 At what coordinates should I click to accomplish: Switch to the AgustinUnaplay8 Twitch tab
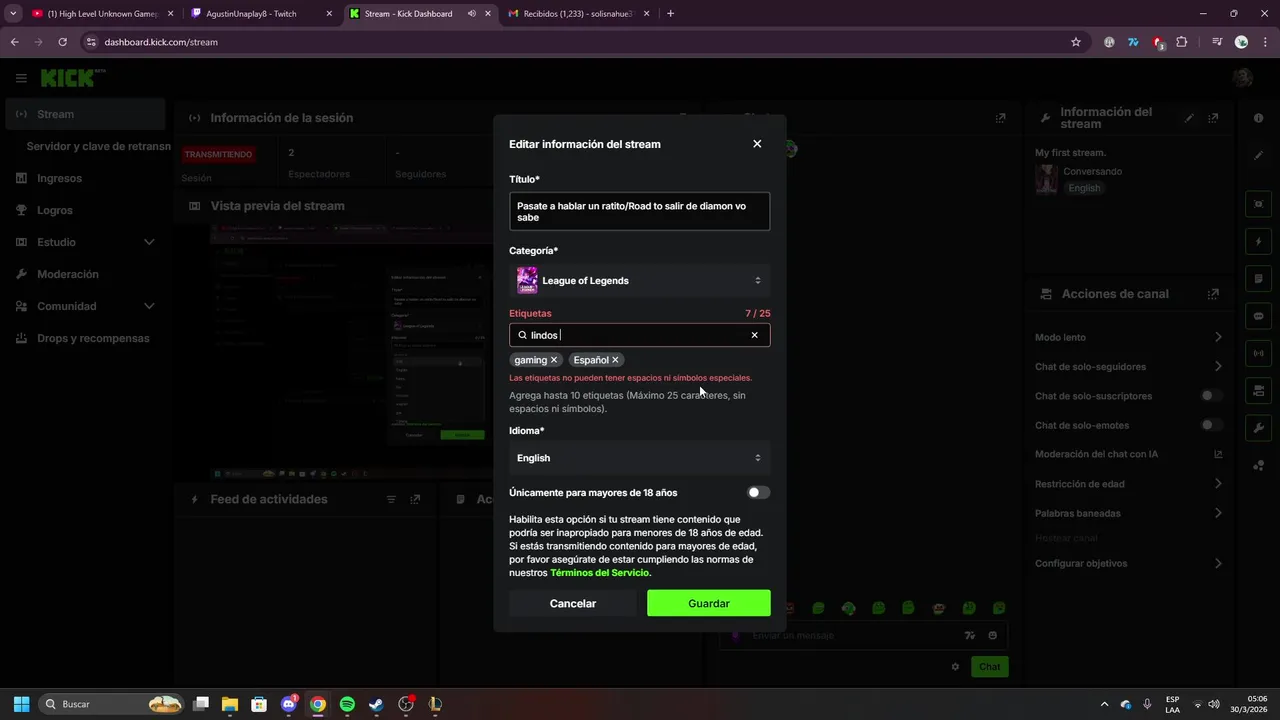click(262, 14)
